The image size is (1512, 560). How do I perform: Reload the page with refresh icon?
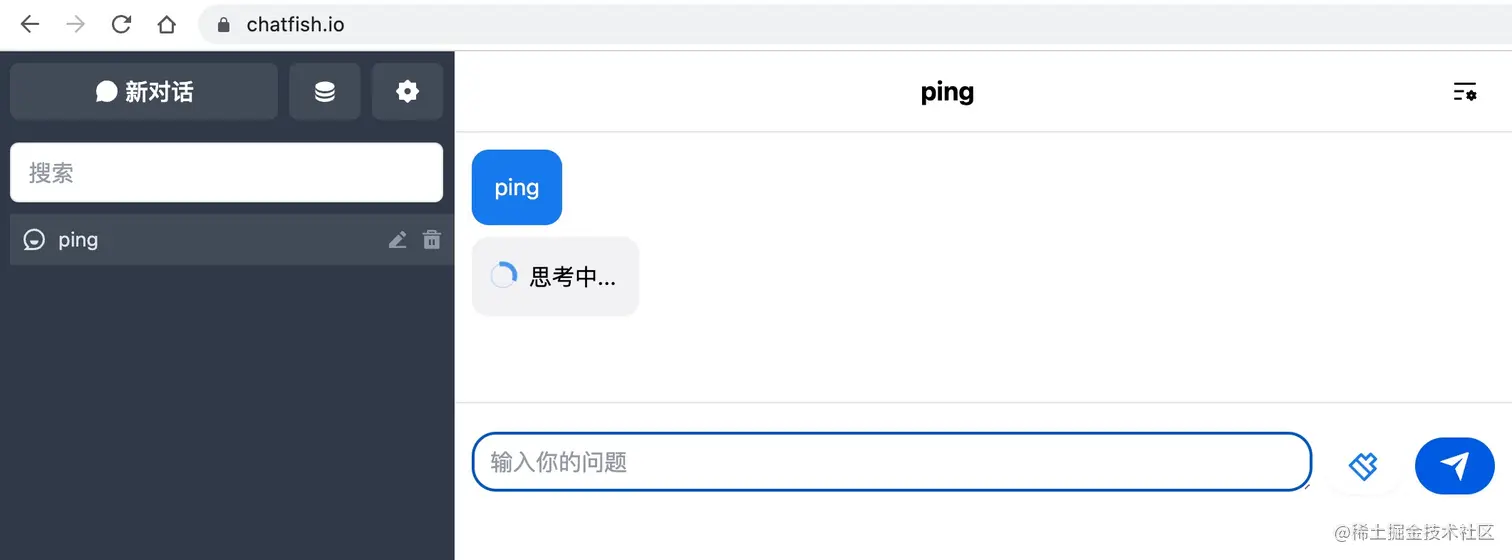point(121,24)
